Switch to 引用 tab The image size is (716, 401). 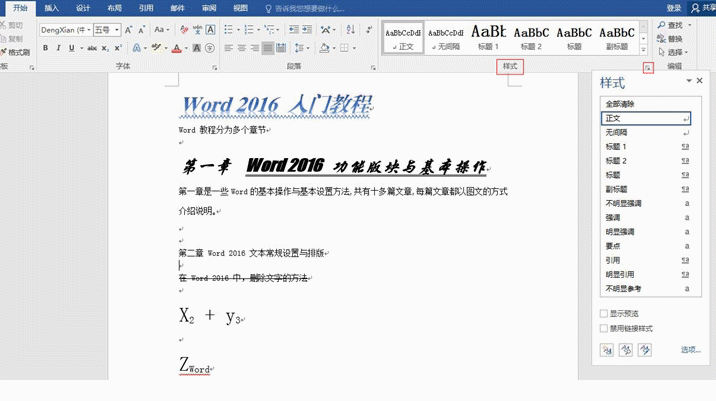(x=146, y=8)
